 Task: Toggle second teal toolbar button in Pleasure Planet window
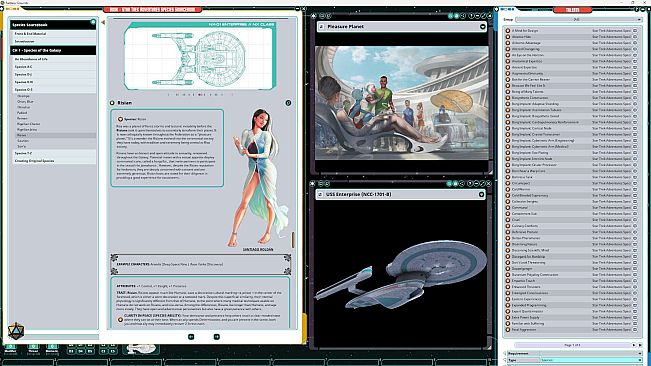click(x=456, y=16)
